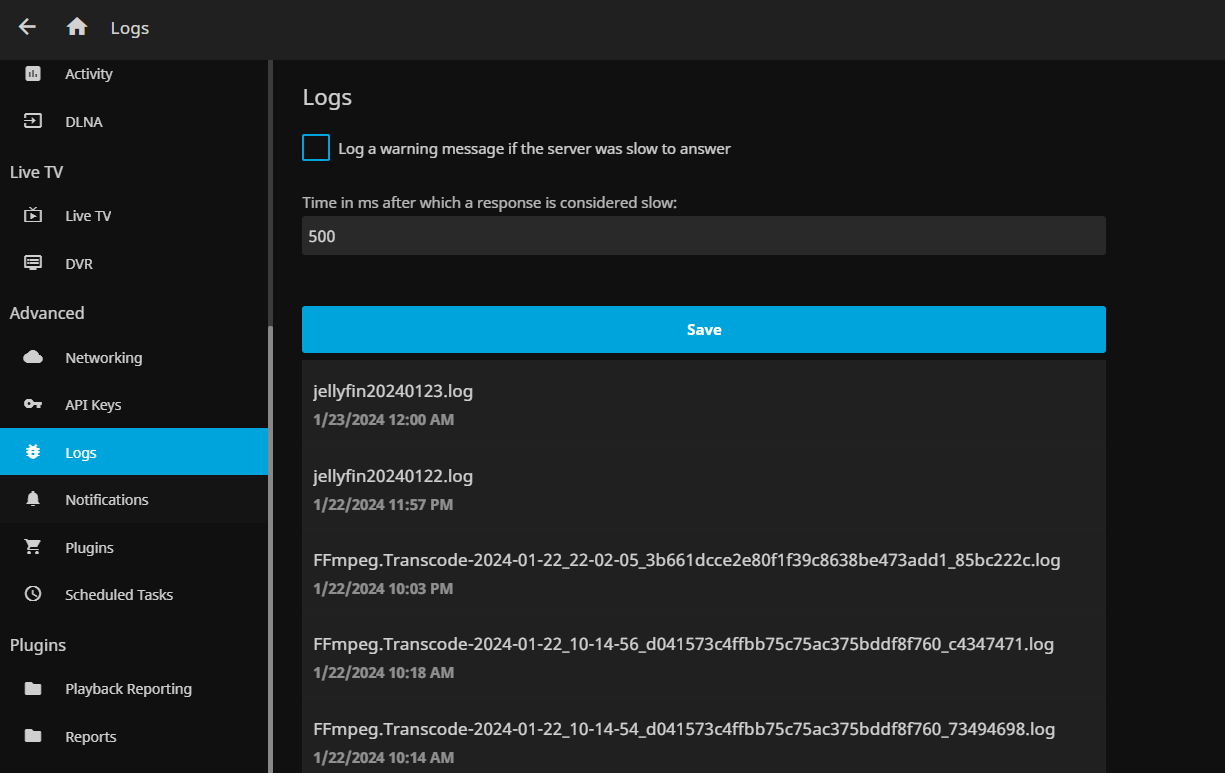Click the DVR icon in sidebar
The height and width of the screenshot is (773, 1225).
(x=33, y=264)
